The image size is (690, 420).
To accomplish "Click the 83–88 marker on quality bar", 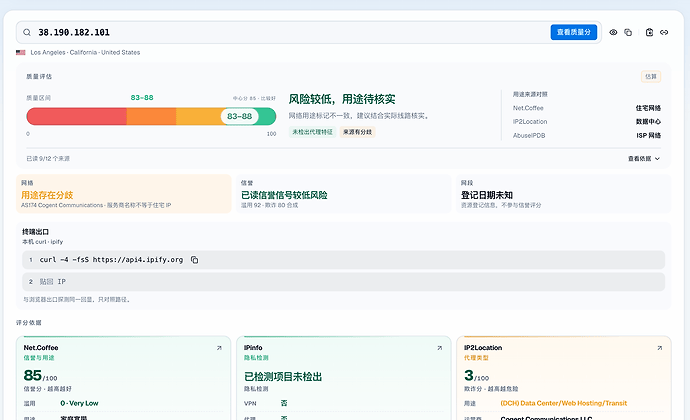I will pos(239,116).
